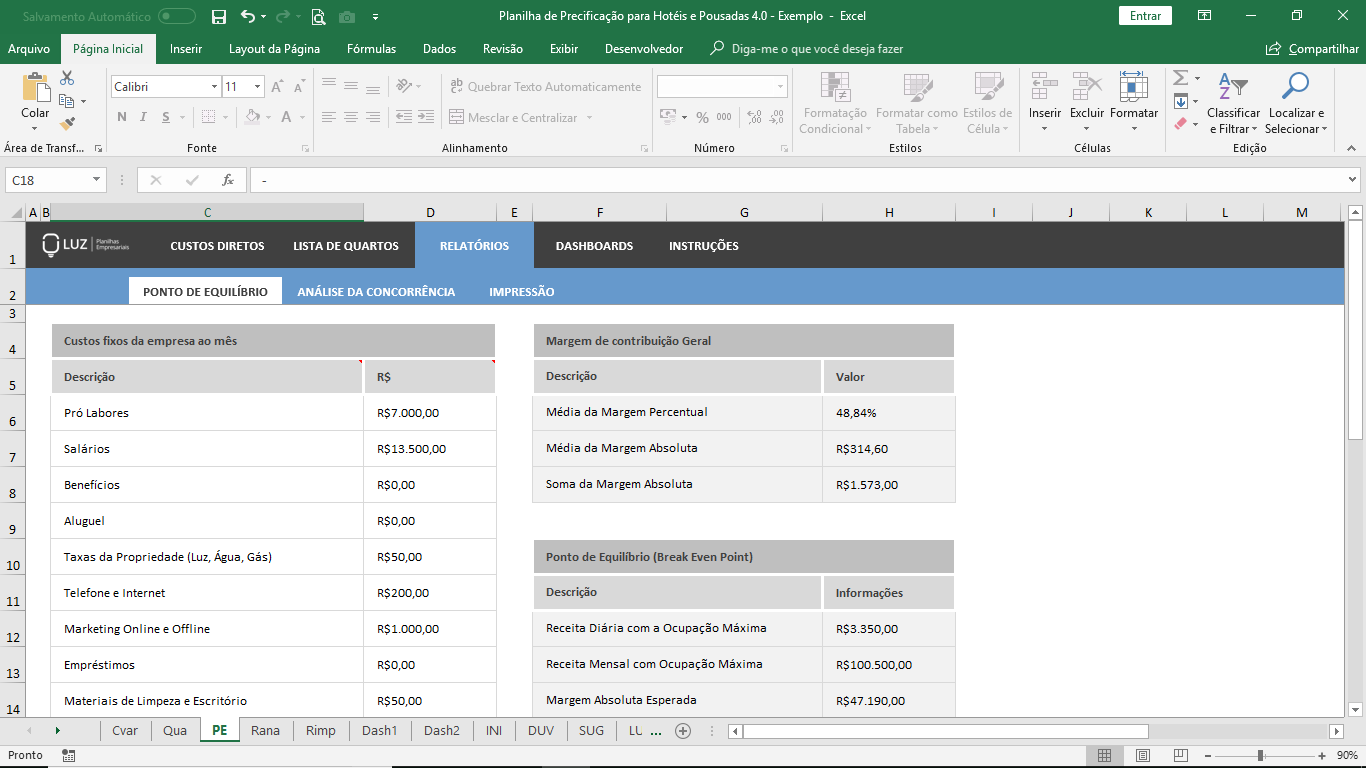This screenshot has width=1366, height=768.
Task: Switch to the Dash1 sheet tab
Action: coord(379,731)
